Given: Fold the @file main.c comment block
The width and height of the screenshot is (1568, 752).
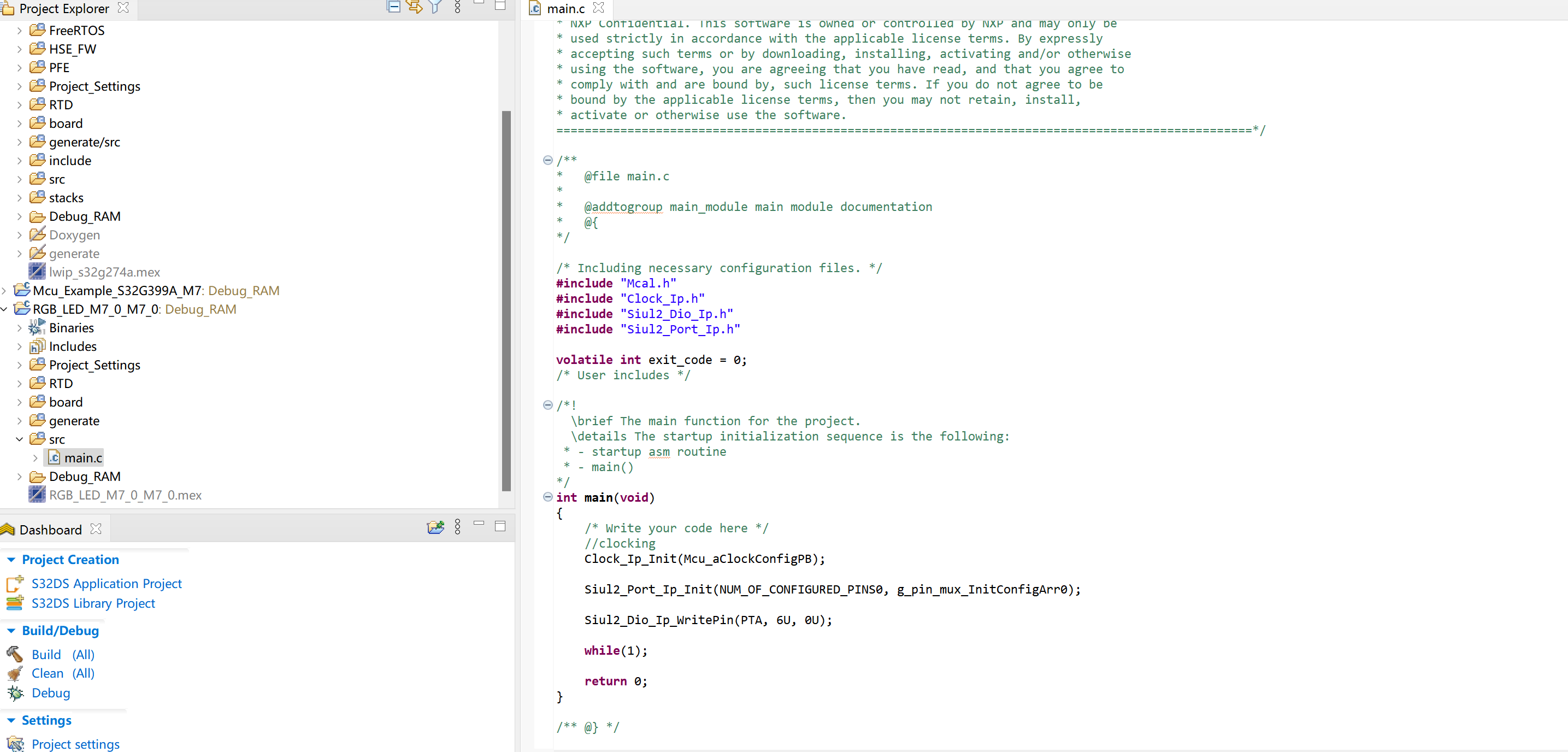Looking at the screenshot, I should coord(547,160).
